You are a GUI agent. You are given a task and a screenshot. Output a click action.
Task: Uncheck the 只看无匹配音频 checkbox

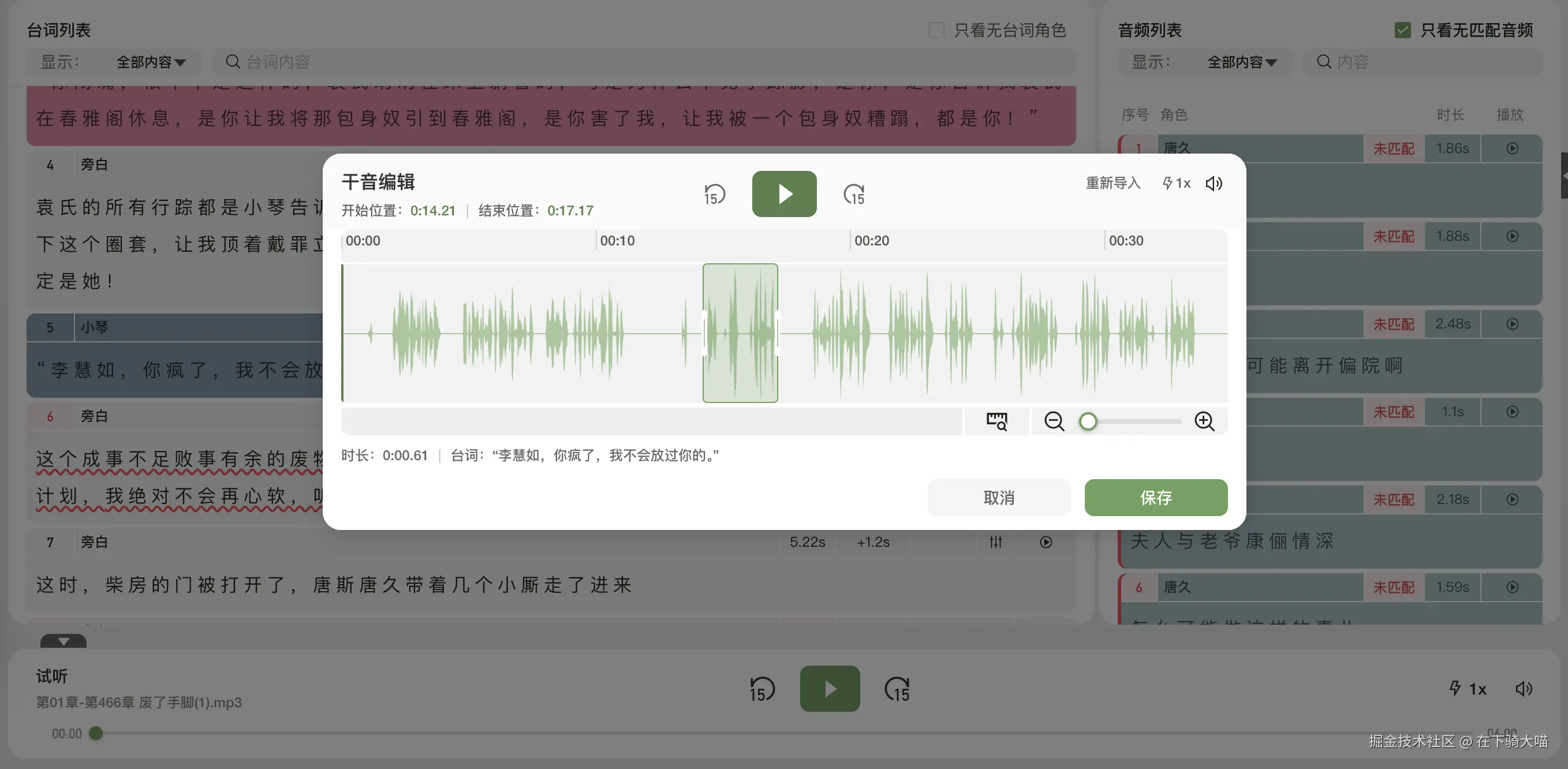click(x=1402, y=30)
